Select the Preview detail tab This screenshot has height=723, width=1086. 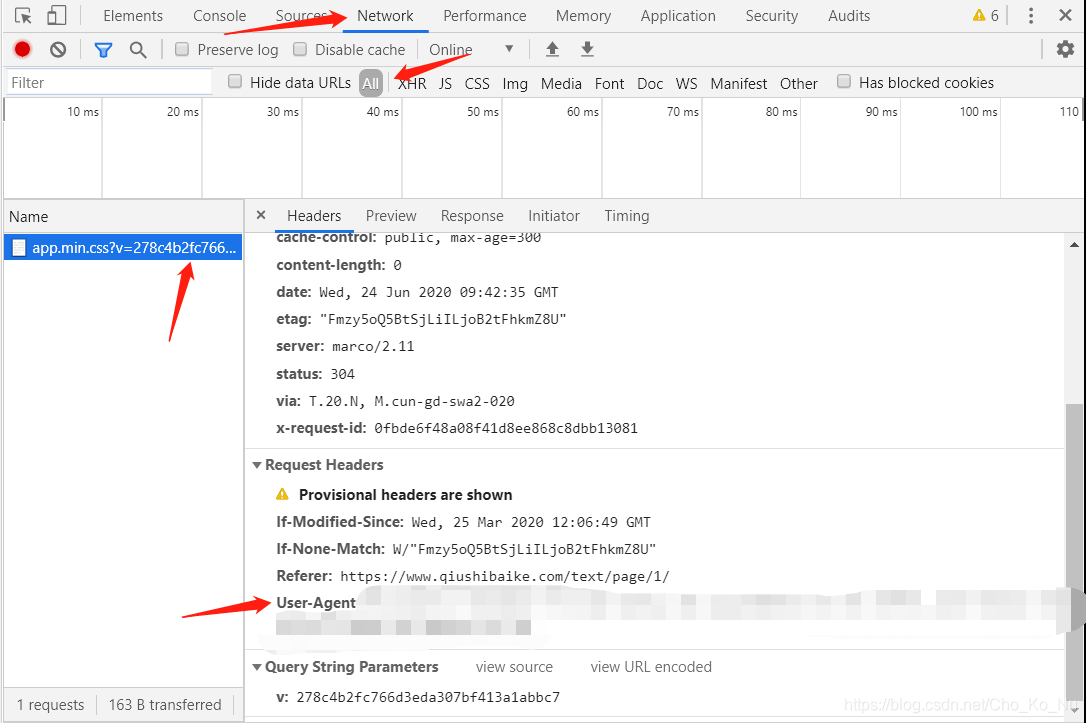click(391, 216)
